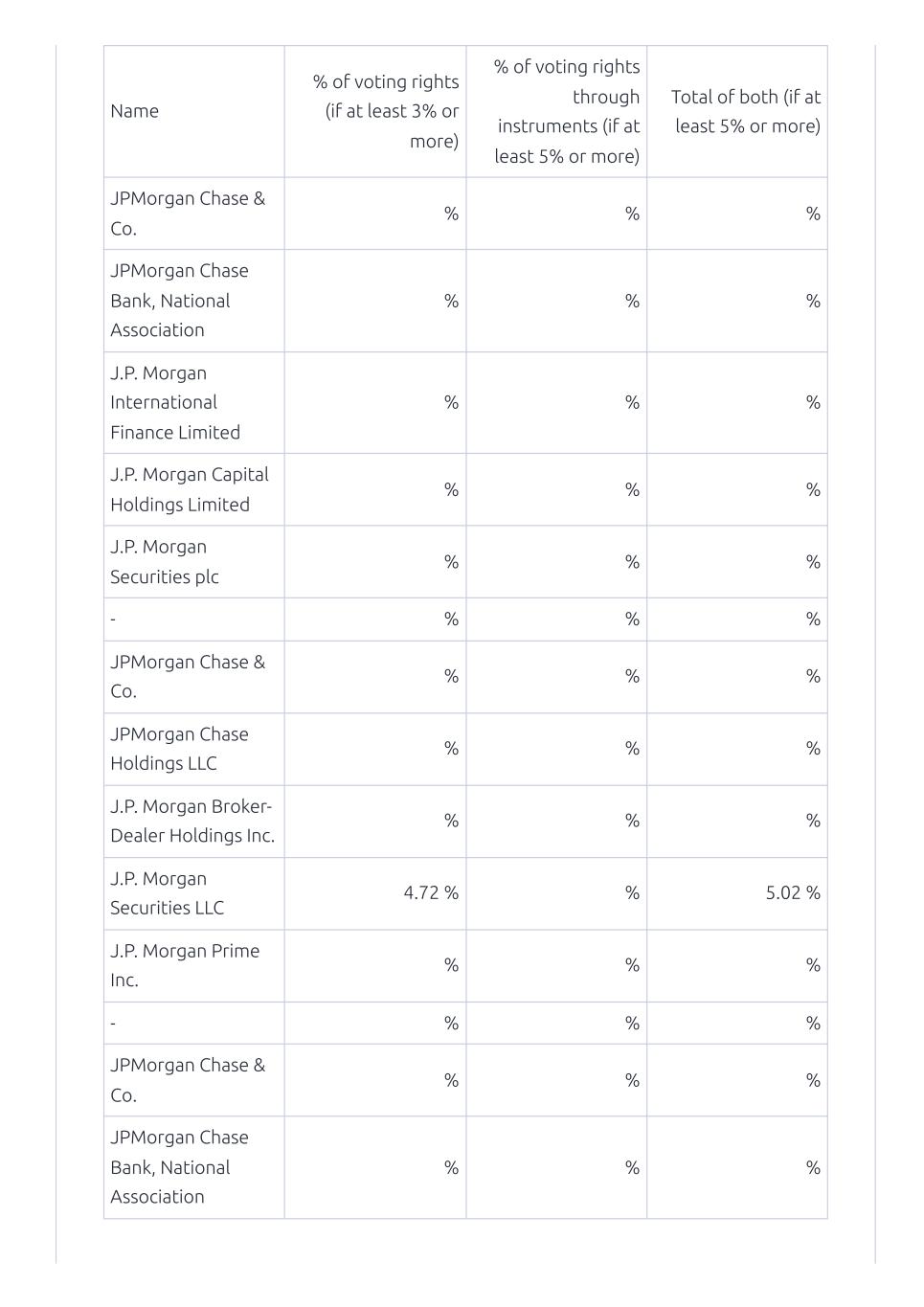Click total % cell for J.P. Morgan Prime Inc.

[813, 965]
